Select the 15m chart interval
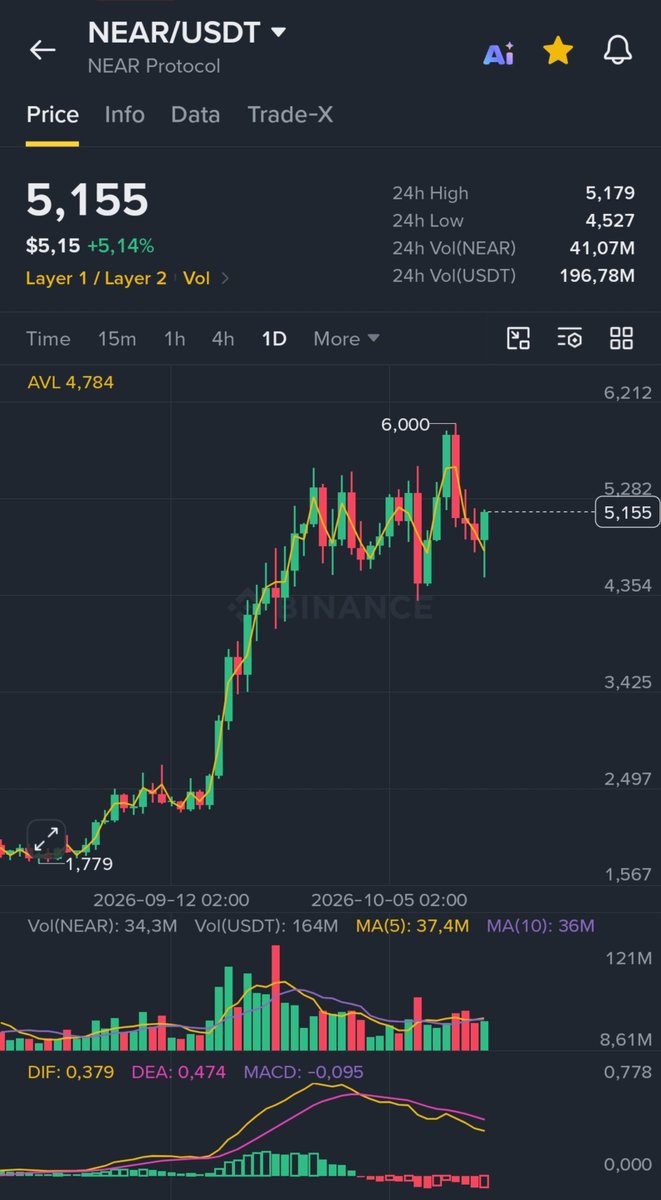The image size is (661, 1200). (x=117, y=339)
